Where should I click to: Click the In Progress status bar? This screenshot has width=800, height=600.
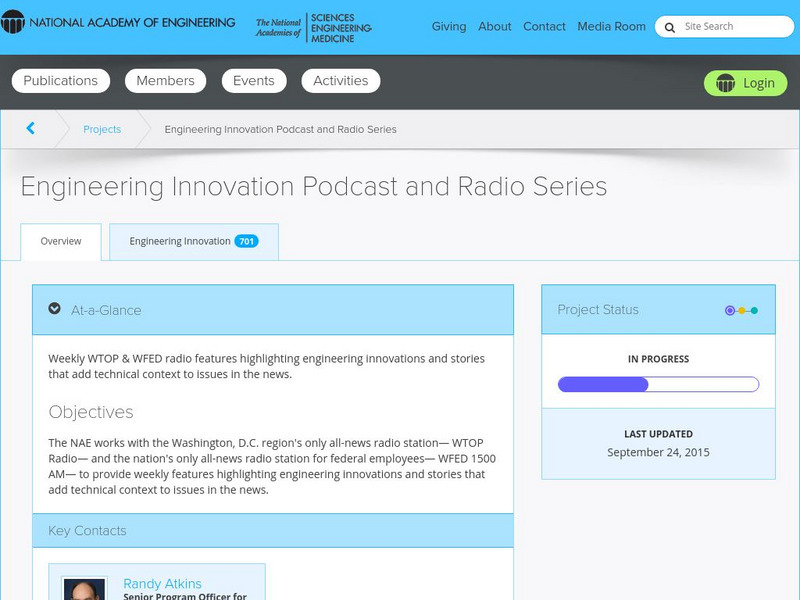pos(658,384)
